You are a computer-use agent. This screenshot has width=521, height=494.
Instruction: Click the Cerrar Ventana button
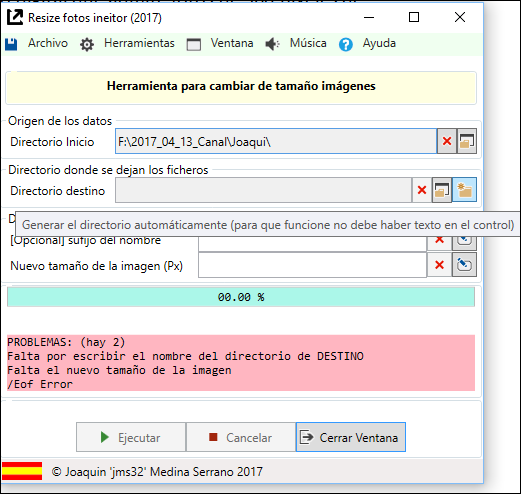point(351,437)
